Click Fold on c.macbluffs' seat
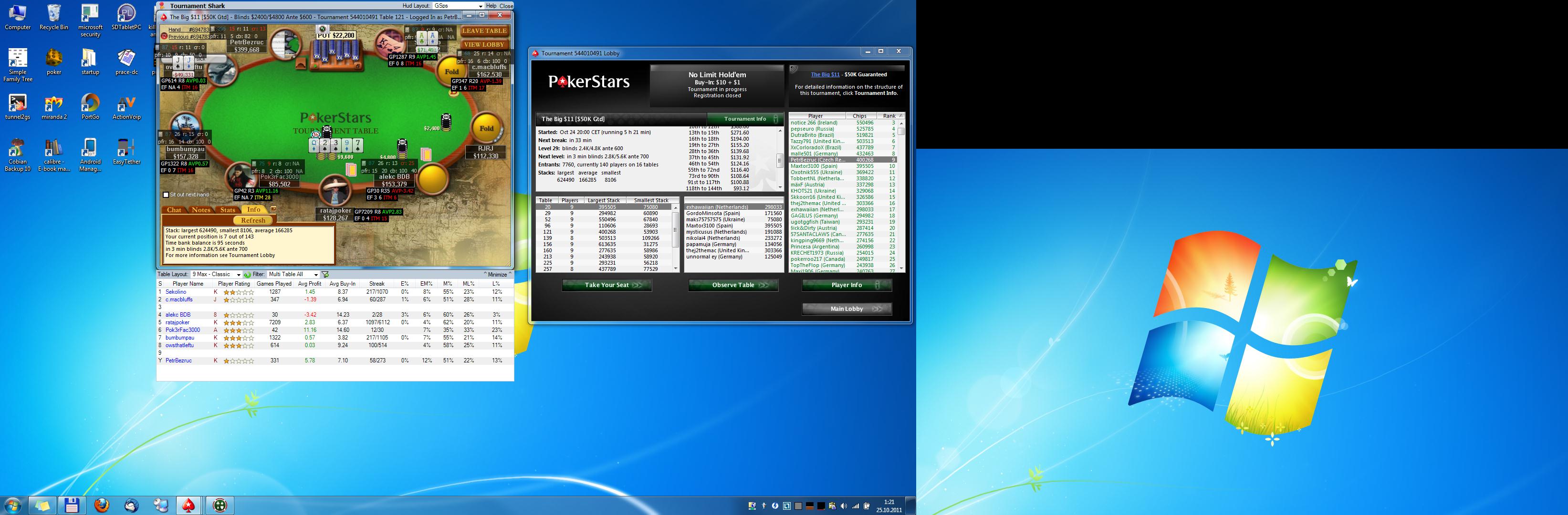This screenshot has width=1568, height=515. coord(452,72)
